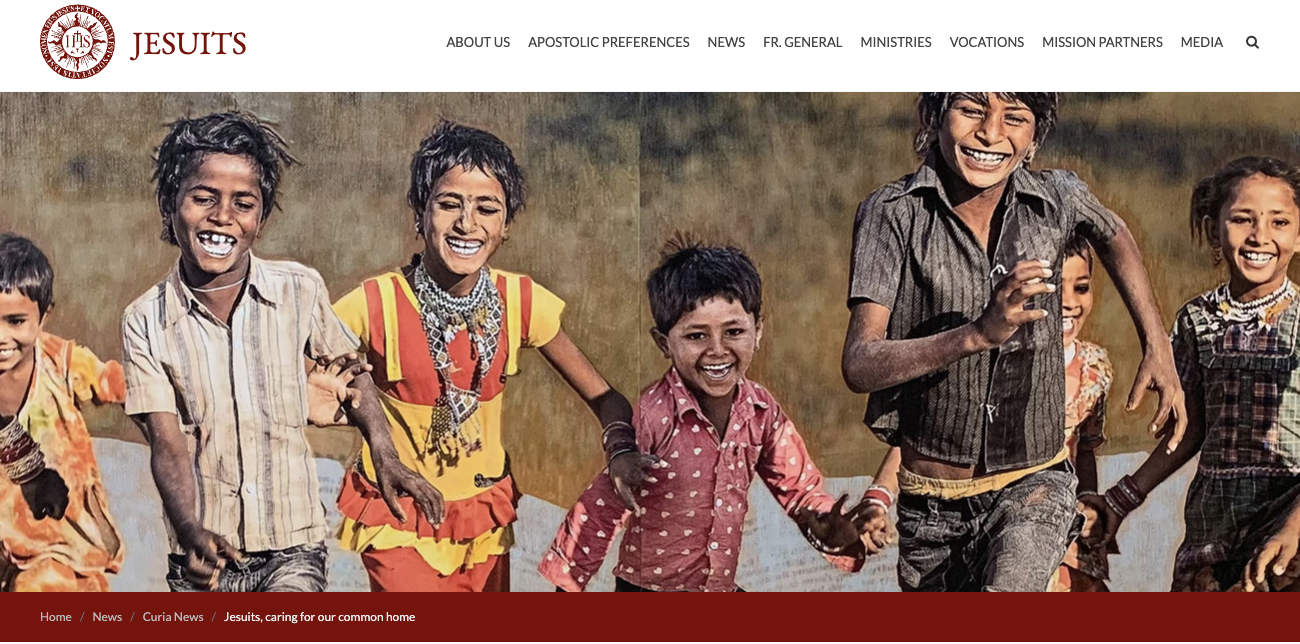Image resolution: width=1300 pixels, height=644 pixels.
Task: Open the Apostolic Preferences menu item
Action: 609,42
